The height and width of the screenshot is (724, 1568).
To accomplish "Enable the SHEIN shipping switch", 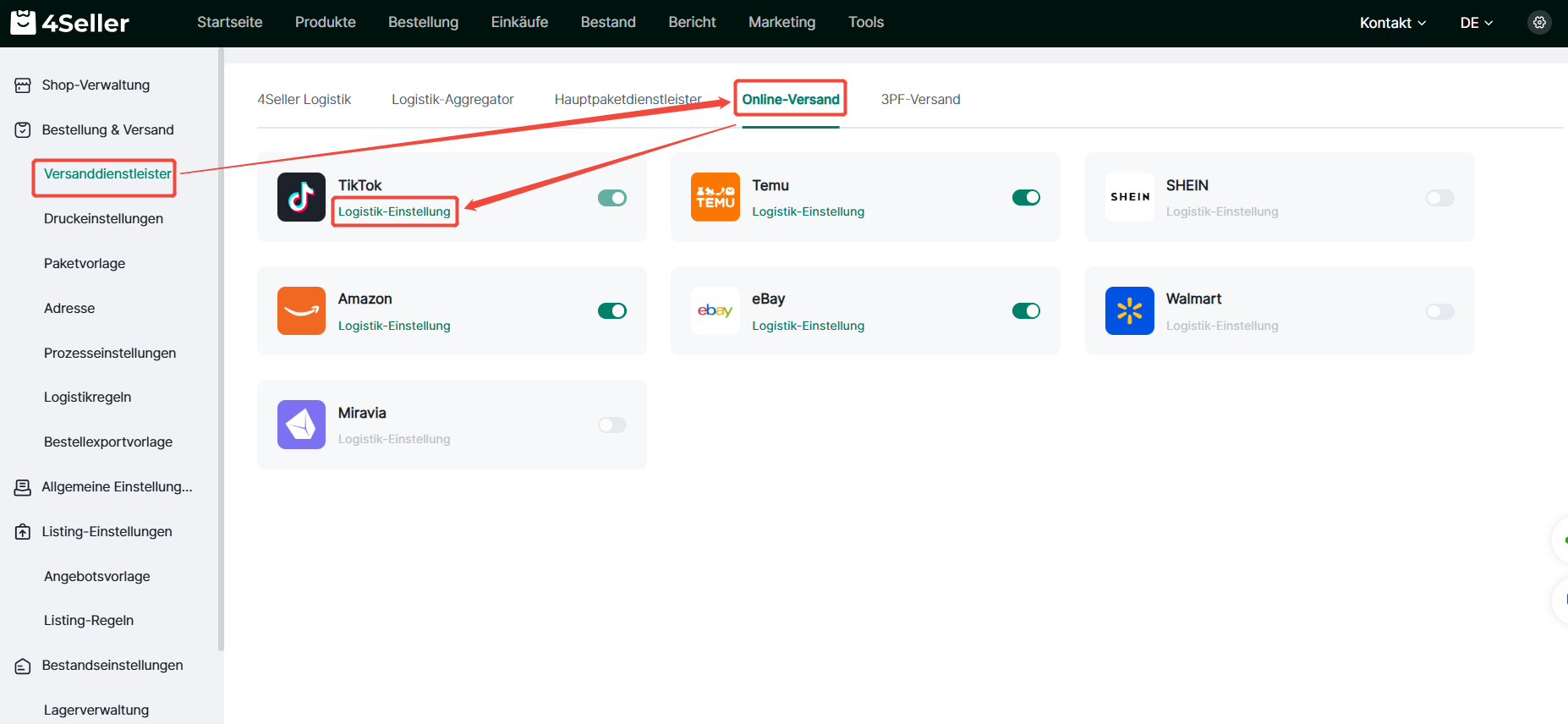I will pyautogui.click(x=1439, y=198).
